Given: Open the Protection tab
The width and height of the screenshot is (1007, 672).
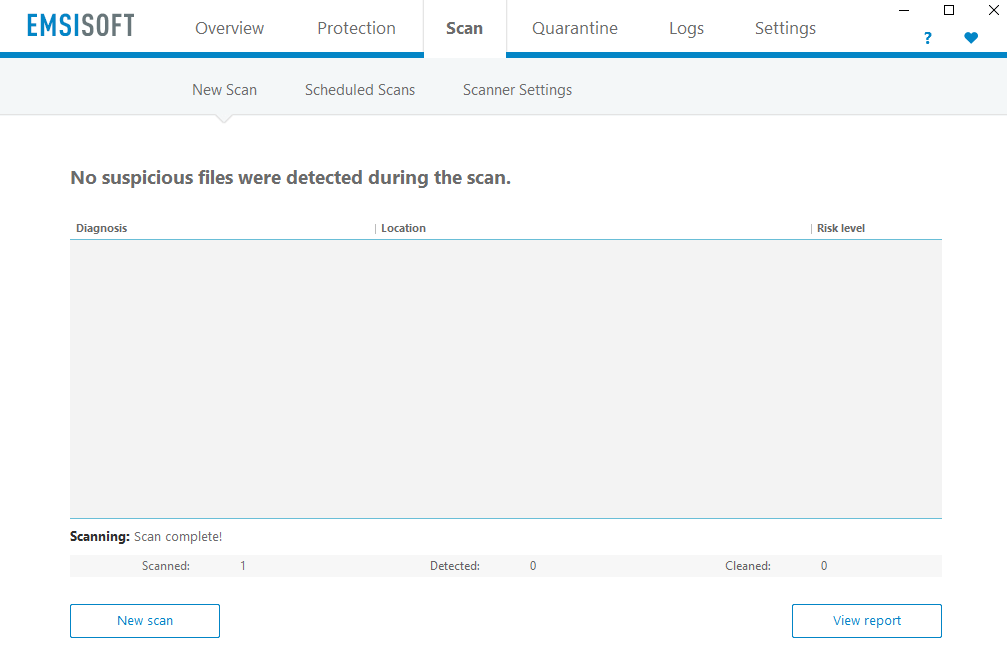Looking at the screenshot, I should click(x=356, y=28).
